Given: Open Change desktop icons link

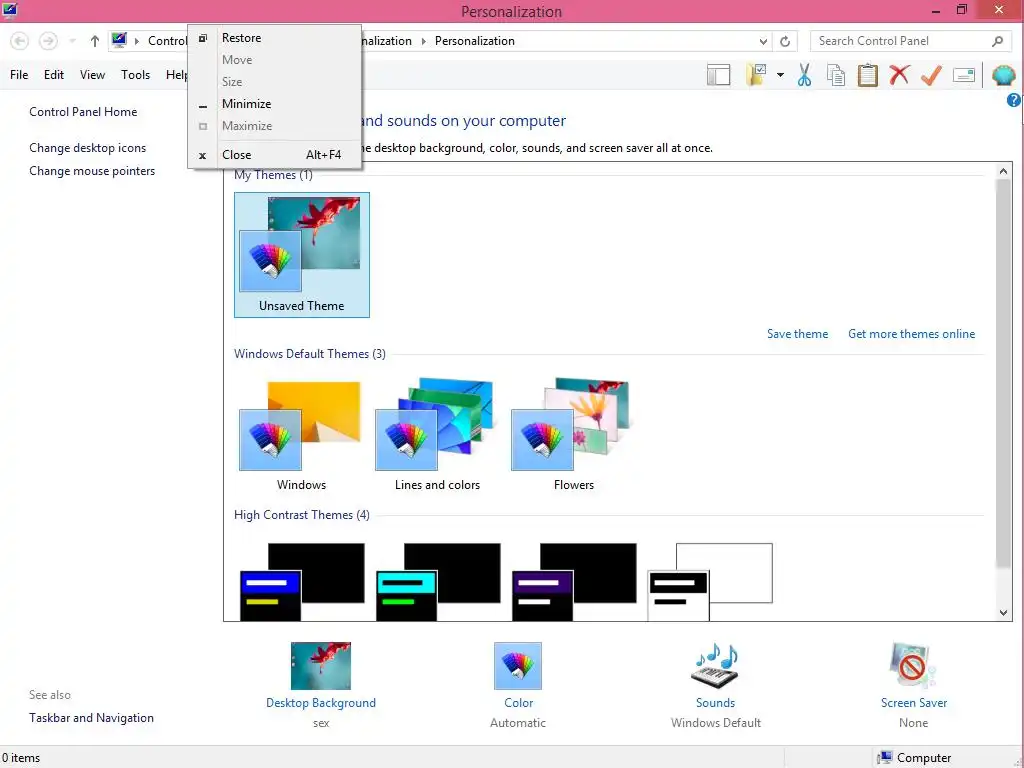Looking at the screenshot, I should [x=88, y=148].
